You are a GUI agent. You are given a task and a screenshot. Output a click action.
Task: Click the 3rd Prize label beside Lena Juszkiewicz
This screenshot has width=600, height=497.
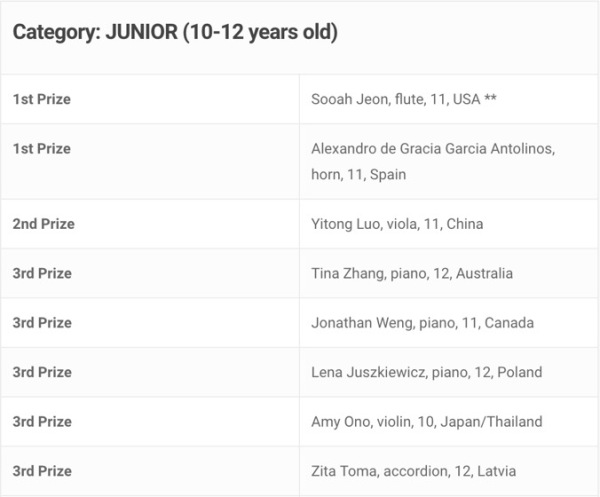point(42,372)
